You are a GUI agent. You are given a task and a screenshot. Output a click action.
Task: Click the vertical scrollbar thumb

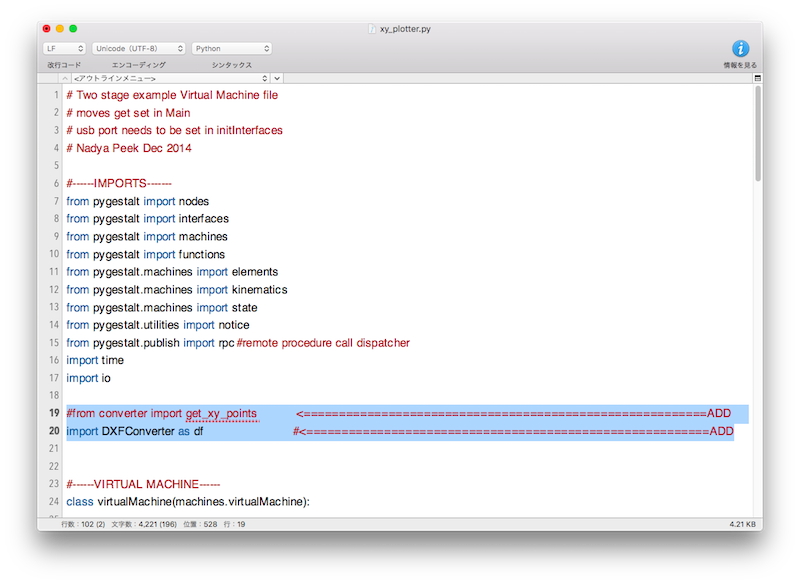click(x=758, y=134)
